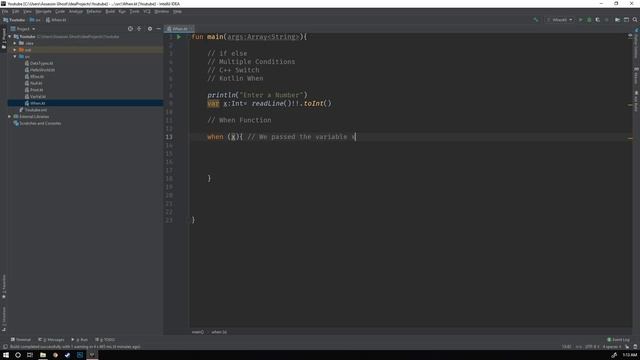Open the Messages tool window
The width and height of the screenshot is (640, 360).
pyautogui.click(x=51, y=340)
